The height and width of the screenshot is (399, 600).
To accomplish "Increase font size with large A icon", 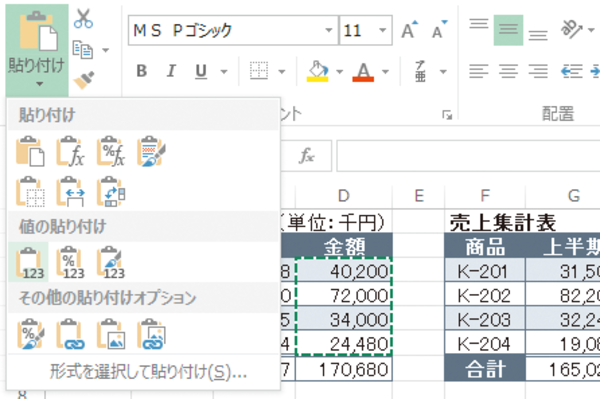I will pos(409,30).
